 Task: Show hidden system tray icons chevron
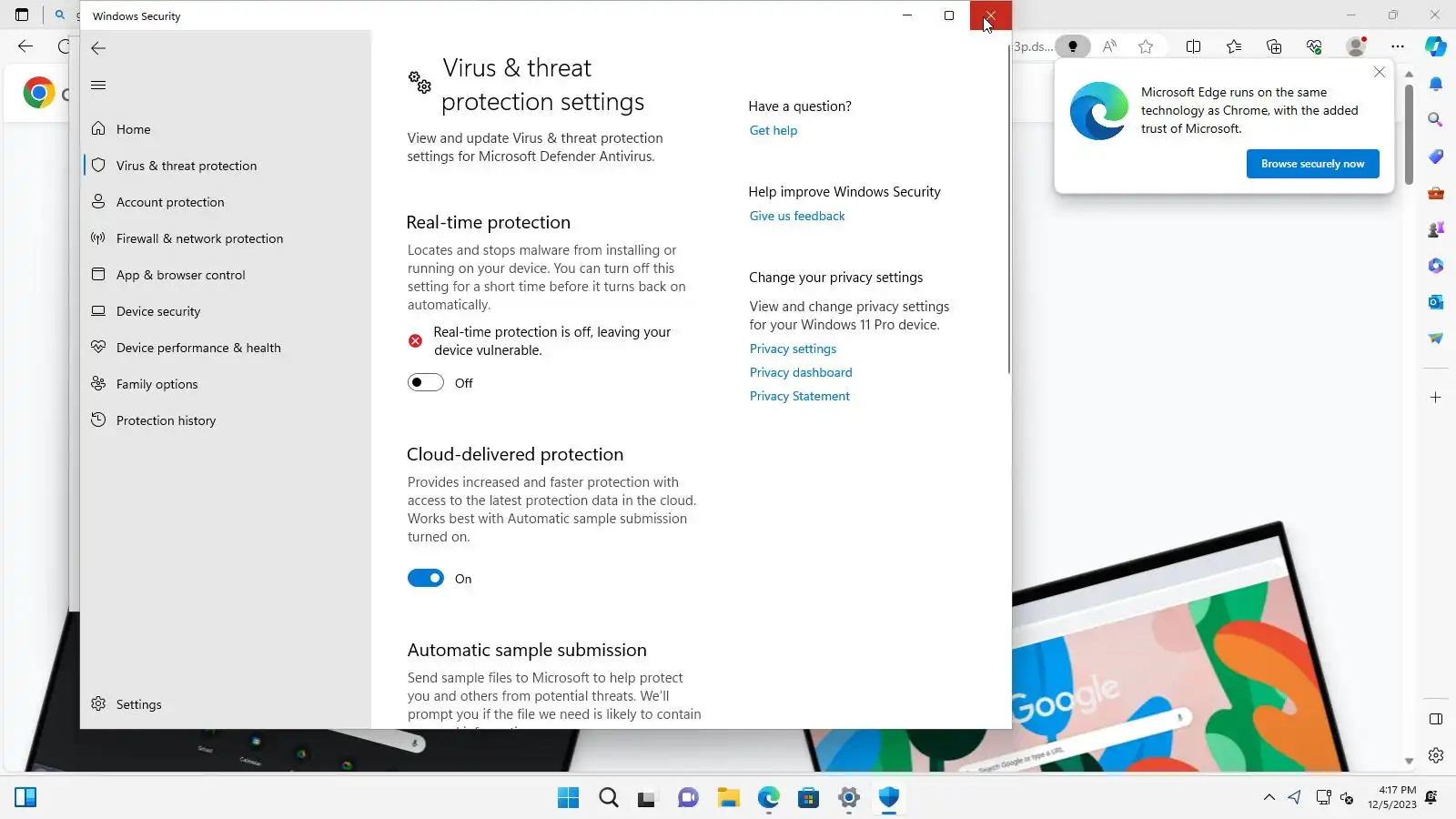[1269, 798]
